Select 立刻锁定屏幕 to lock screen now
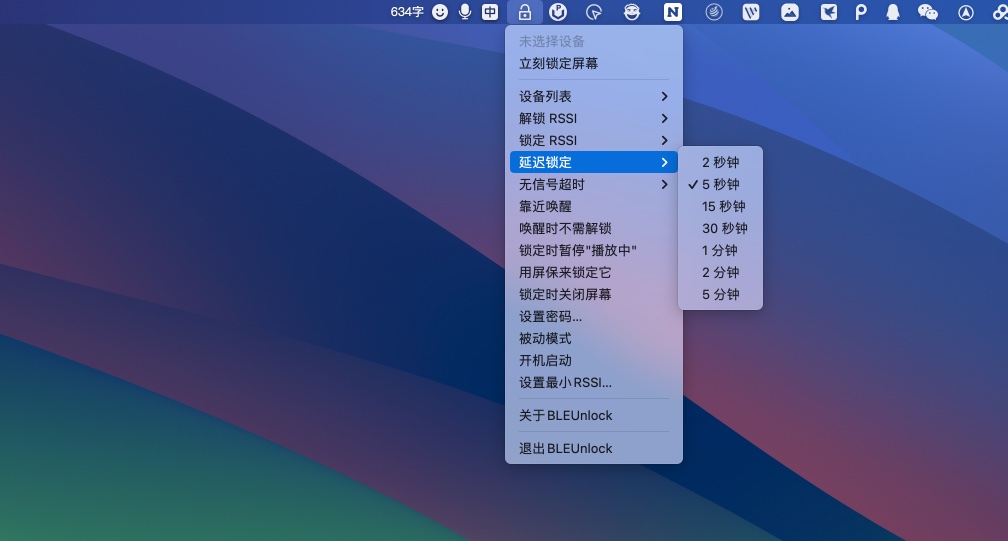This screenshot has height=541, width=1008. point(593,64)
